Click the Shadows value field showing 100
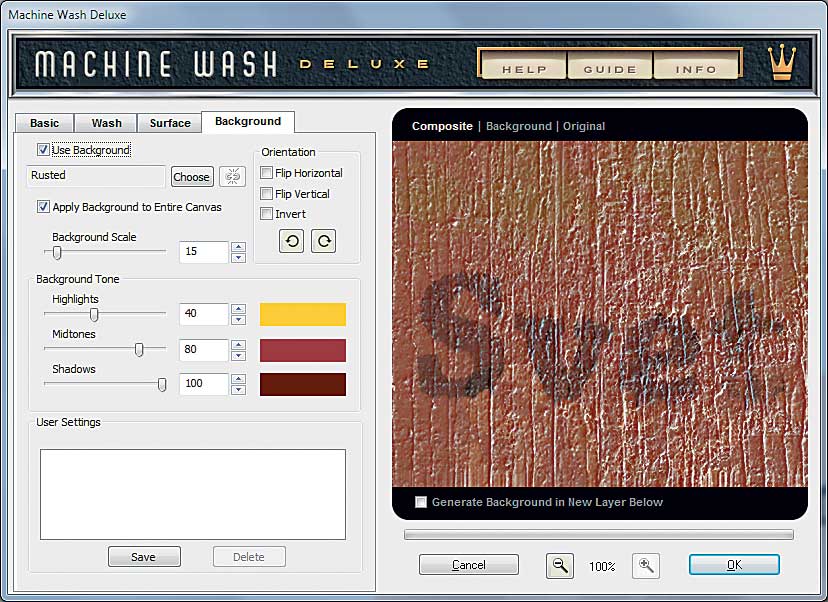828x602 pixels. (204, 384)
